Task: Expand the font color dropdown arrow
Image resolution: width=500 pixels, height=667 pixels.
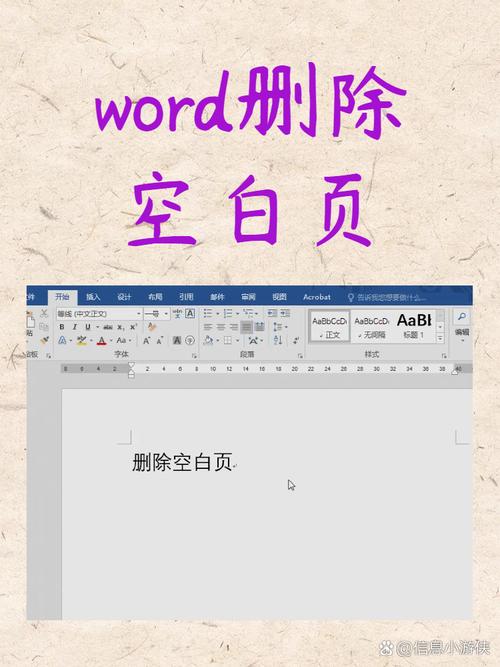Action: 111,341
